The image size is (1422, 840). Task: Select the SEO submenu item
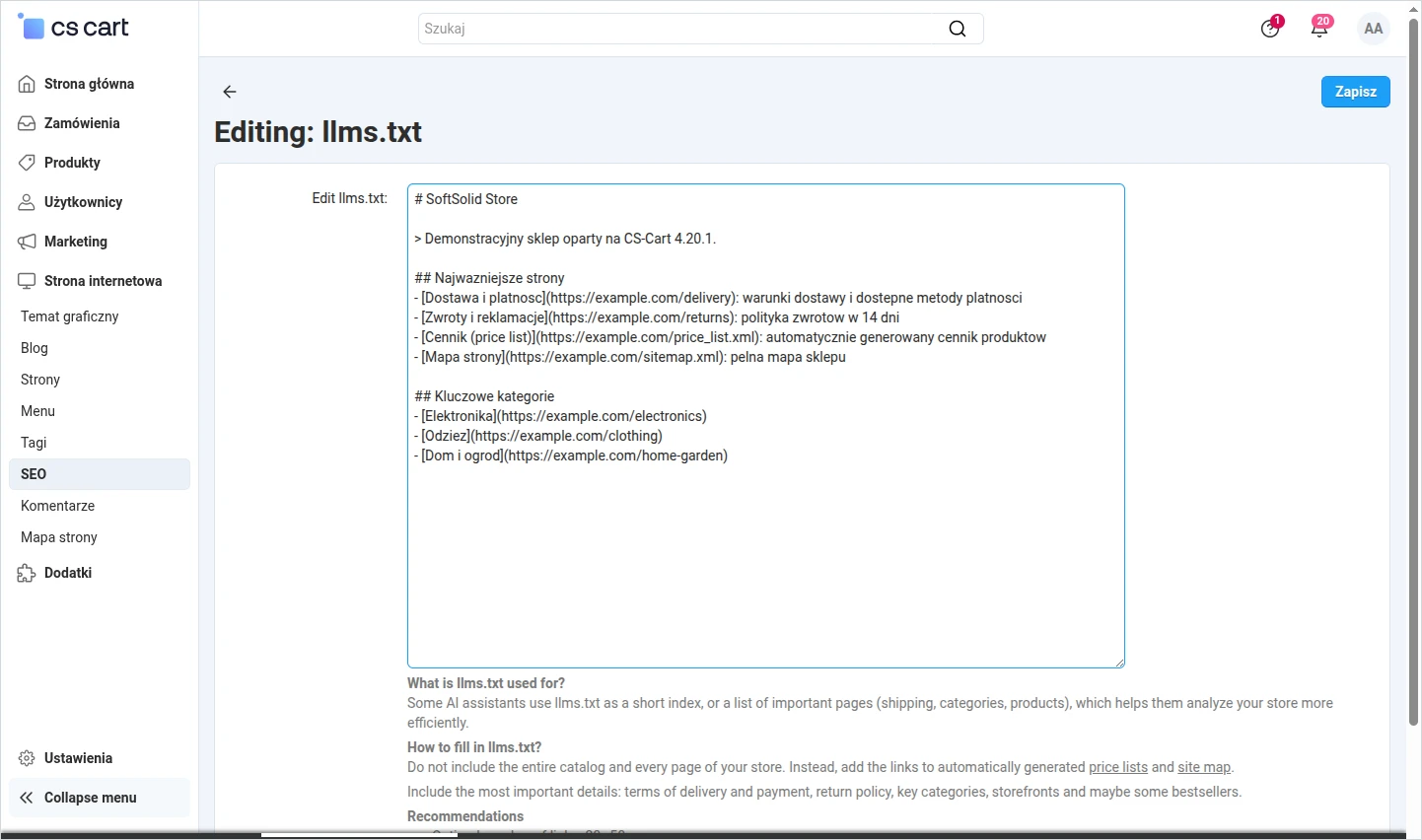(x=99, y=474)
